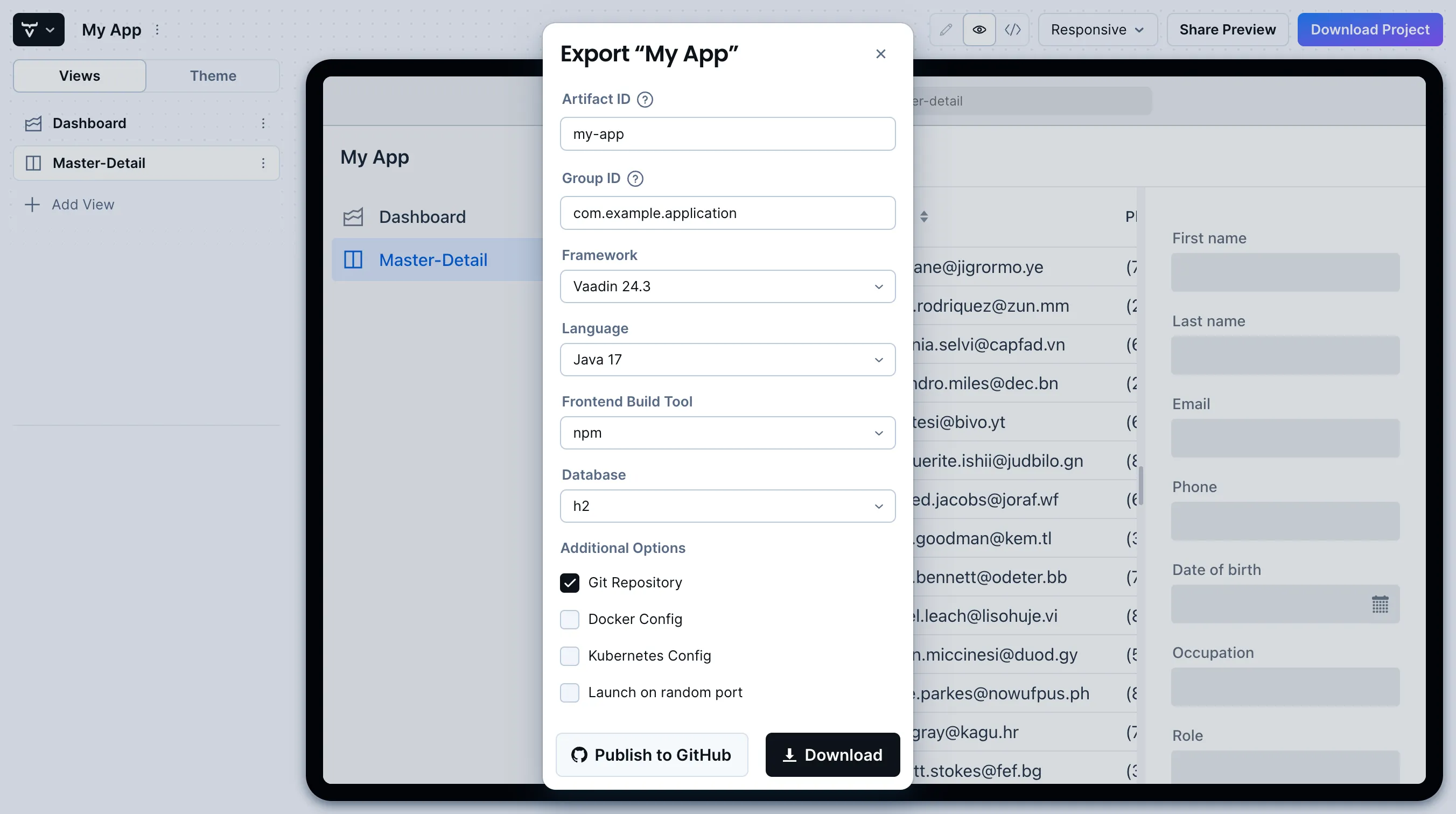Click the preview URL bar ending in er-detail

pos(1032,101)
